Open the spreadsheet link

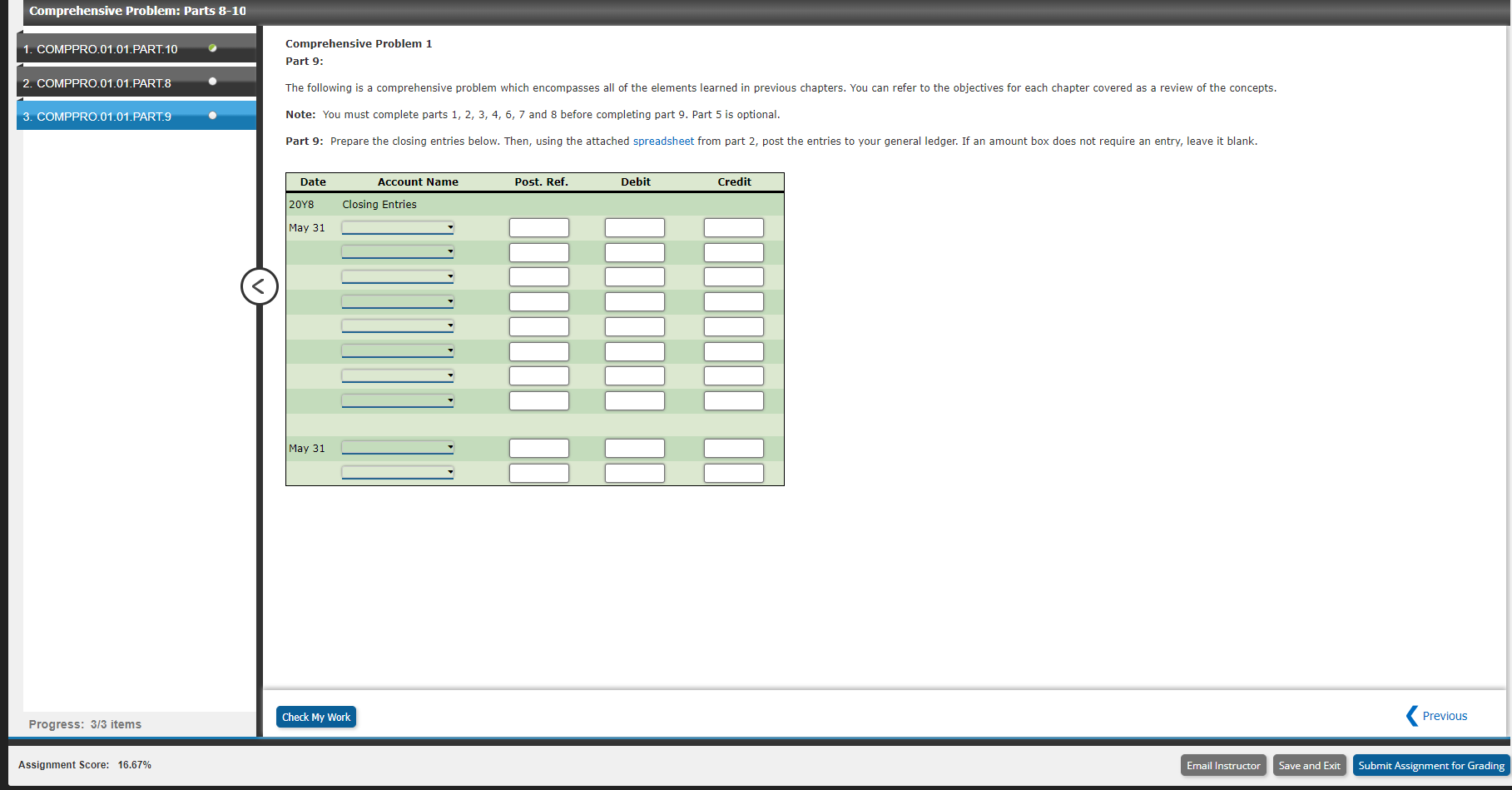click(x=663, y=142)
